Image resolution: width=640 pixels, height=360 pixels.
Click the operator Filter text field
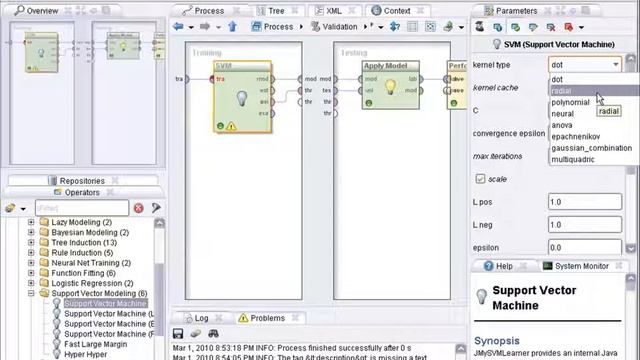tap(82, 208)
